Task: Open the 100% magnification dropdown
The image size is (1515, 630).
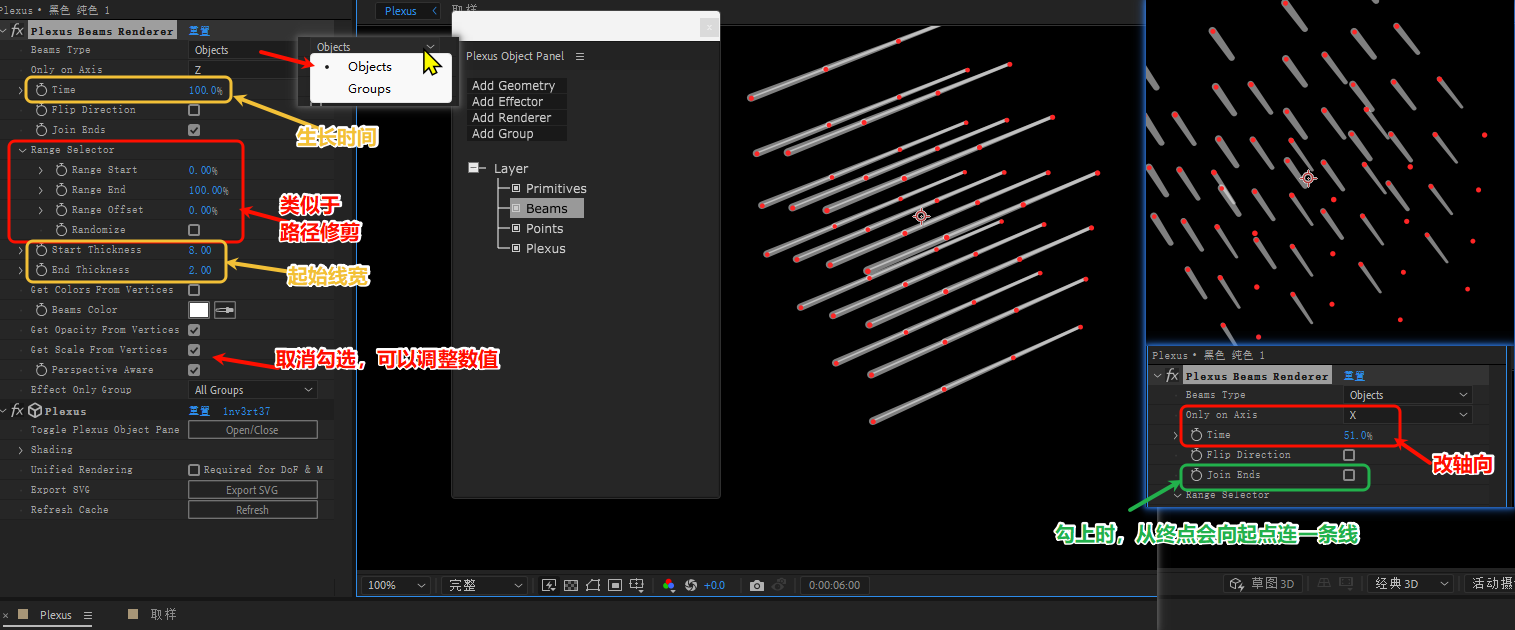Action: coord(397,585)
